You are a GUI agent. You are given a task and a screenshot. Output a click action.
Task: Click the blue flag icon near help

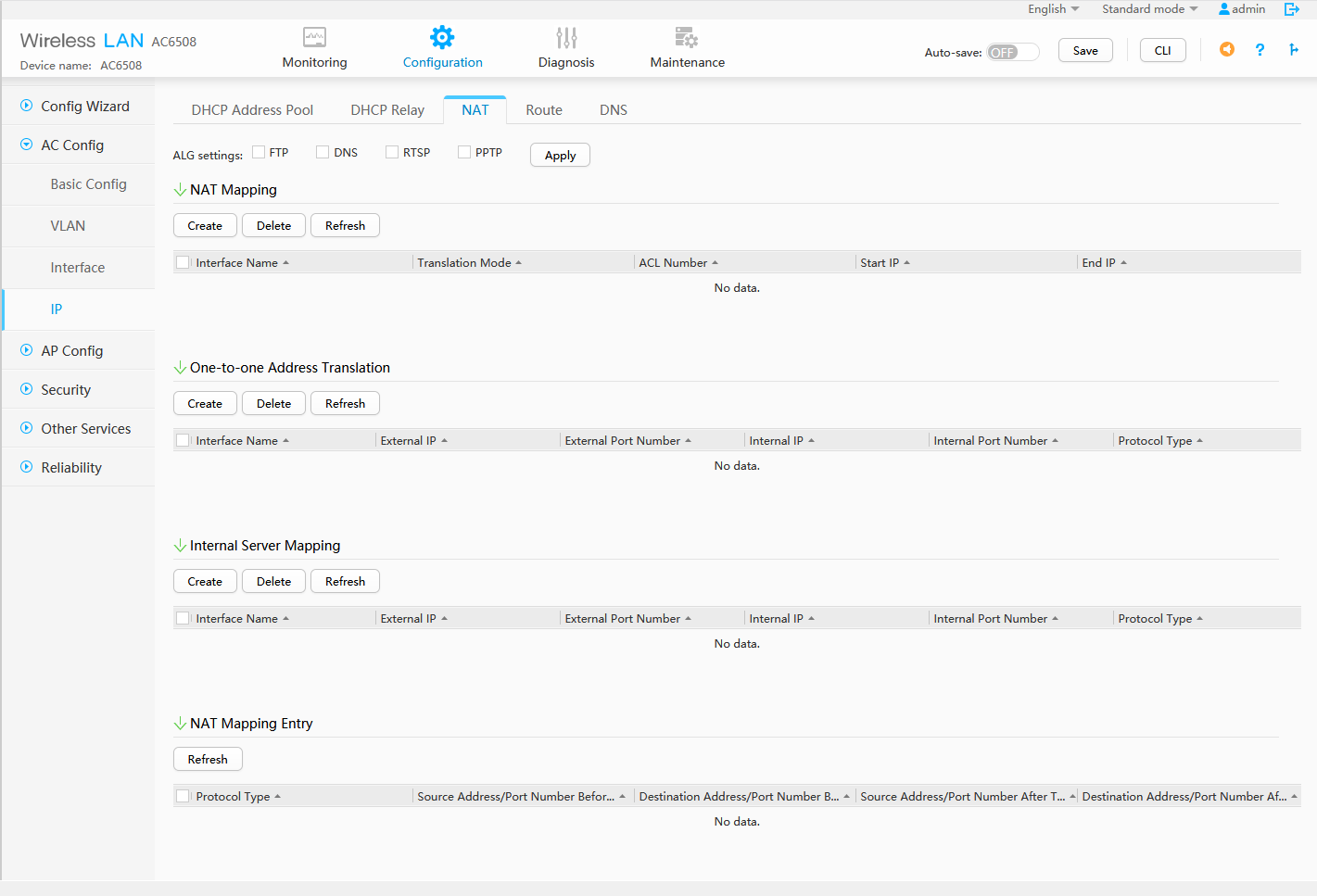tap(1293, 50)
